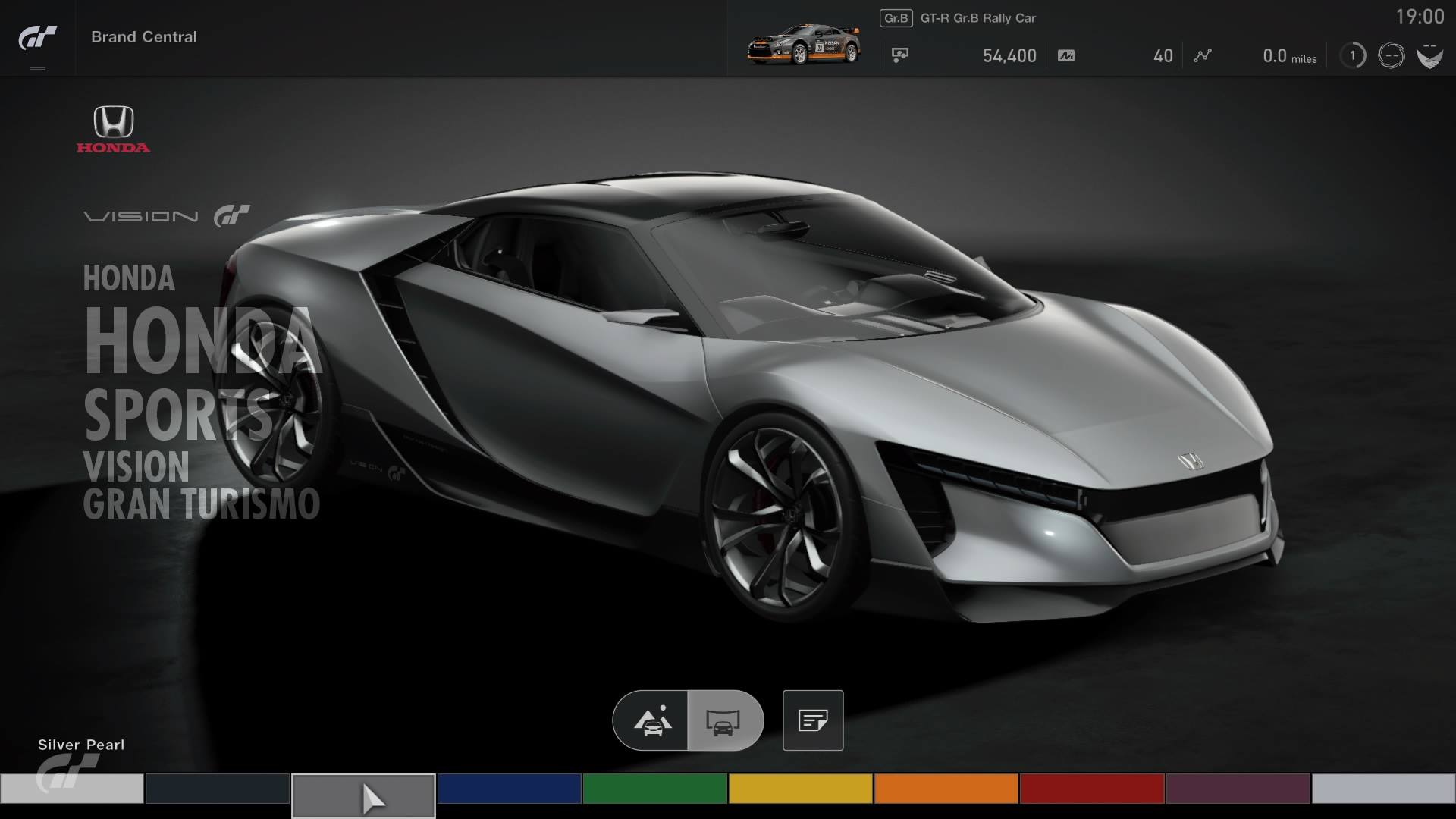The image size is (1456, 819).
Task: Apply the orange paint color
Action: point(946,789)
